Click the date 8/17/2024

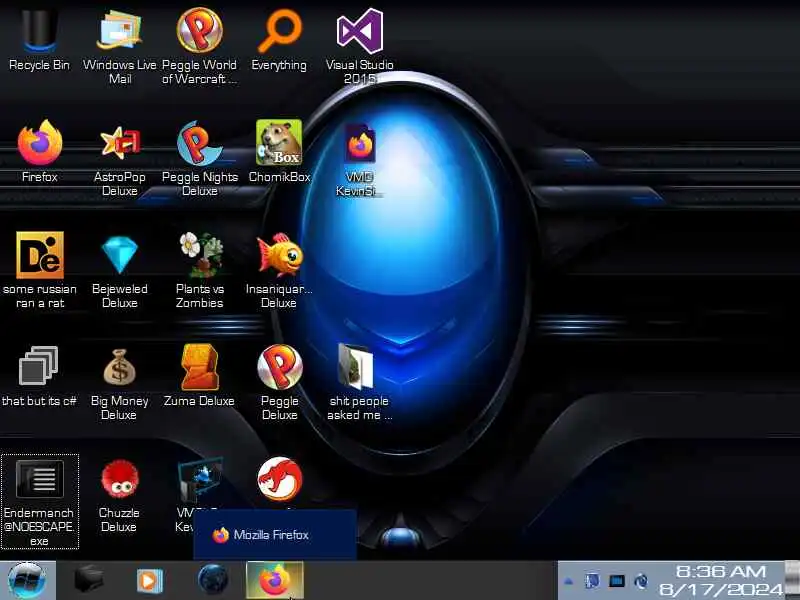point(721,589)
